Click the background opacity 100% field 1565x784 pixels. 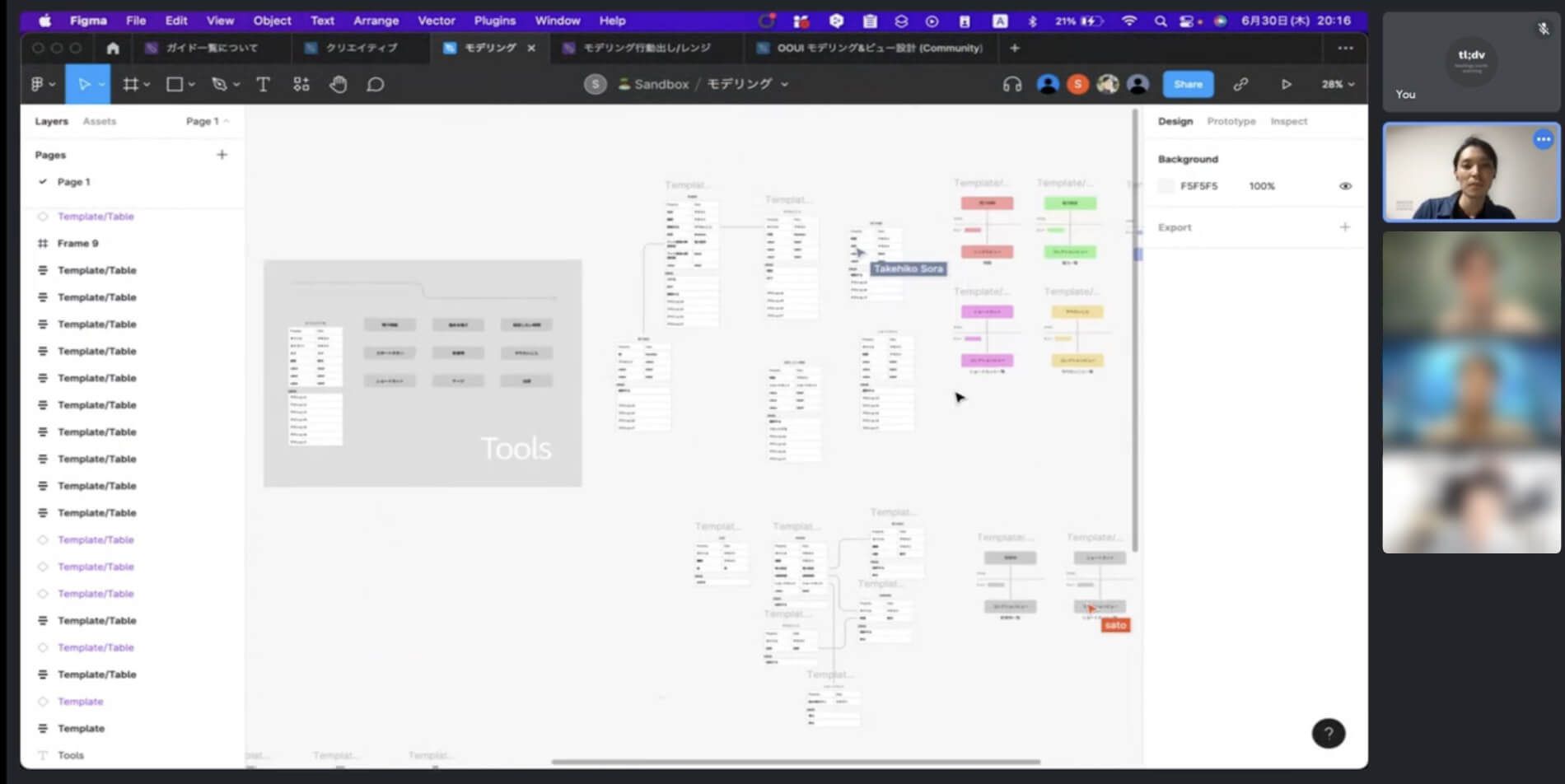click(1261, 186)
